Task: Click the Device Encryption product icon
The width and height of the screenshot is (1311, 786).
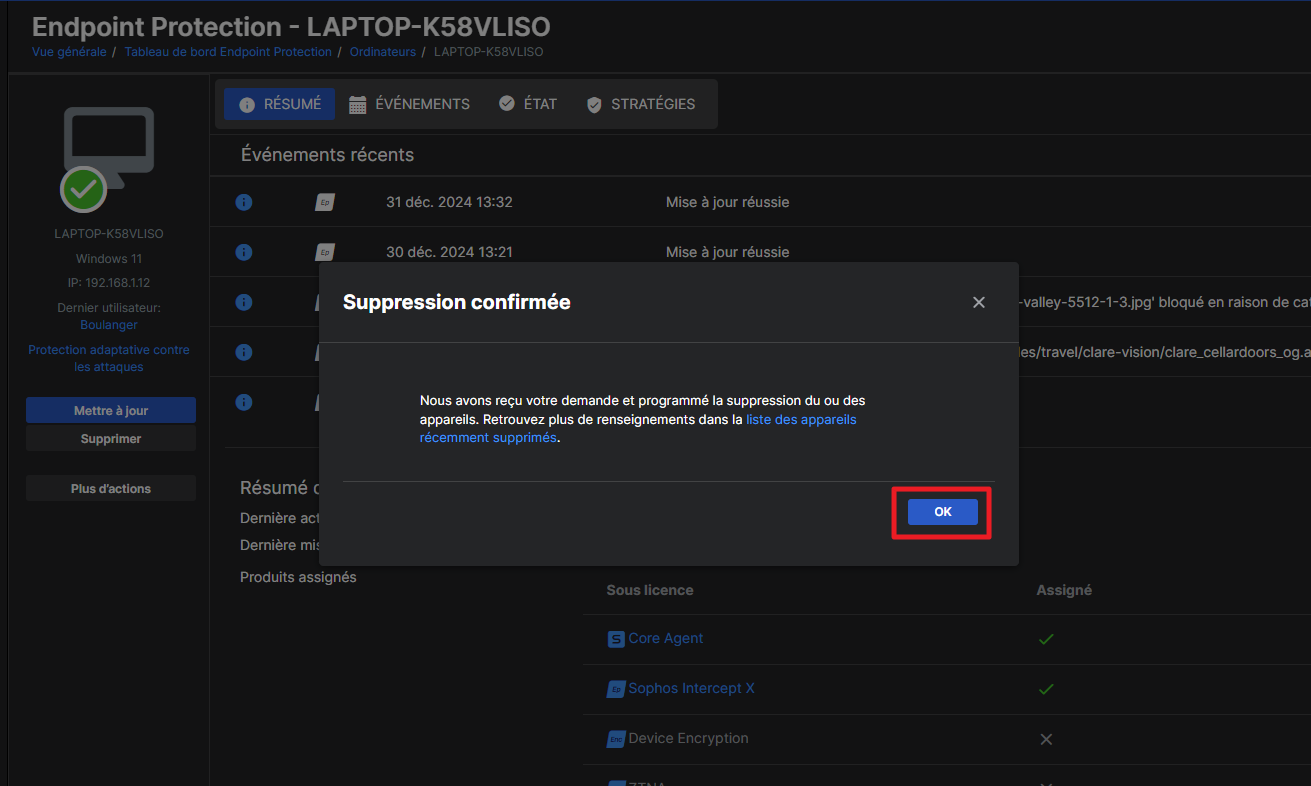Action: [x=616, y=739]
